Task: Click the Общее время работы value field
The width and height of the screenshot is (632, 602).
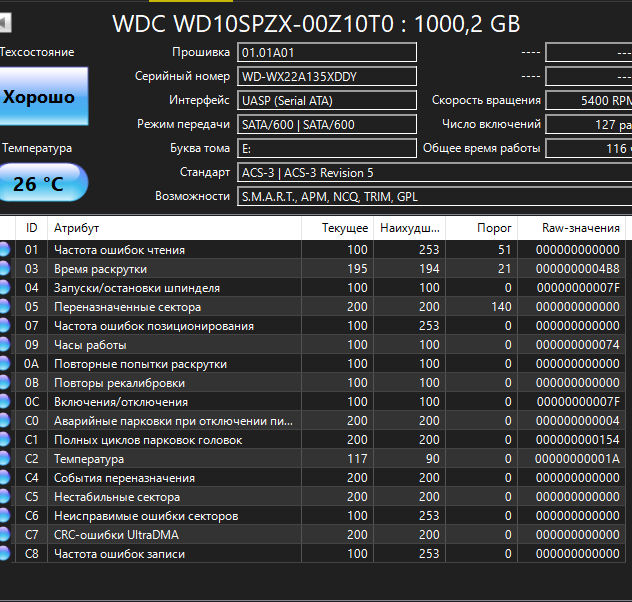Action: coord(589,148)
